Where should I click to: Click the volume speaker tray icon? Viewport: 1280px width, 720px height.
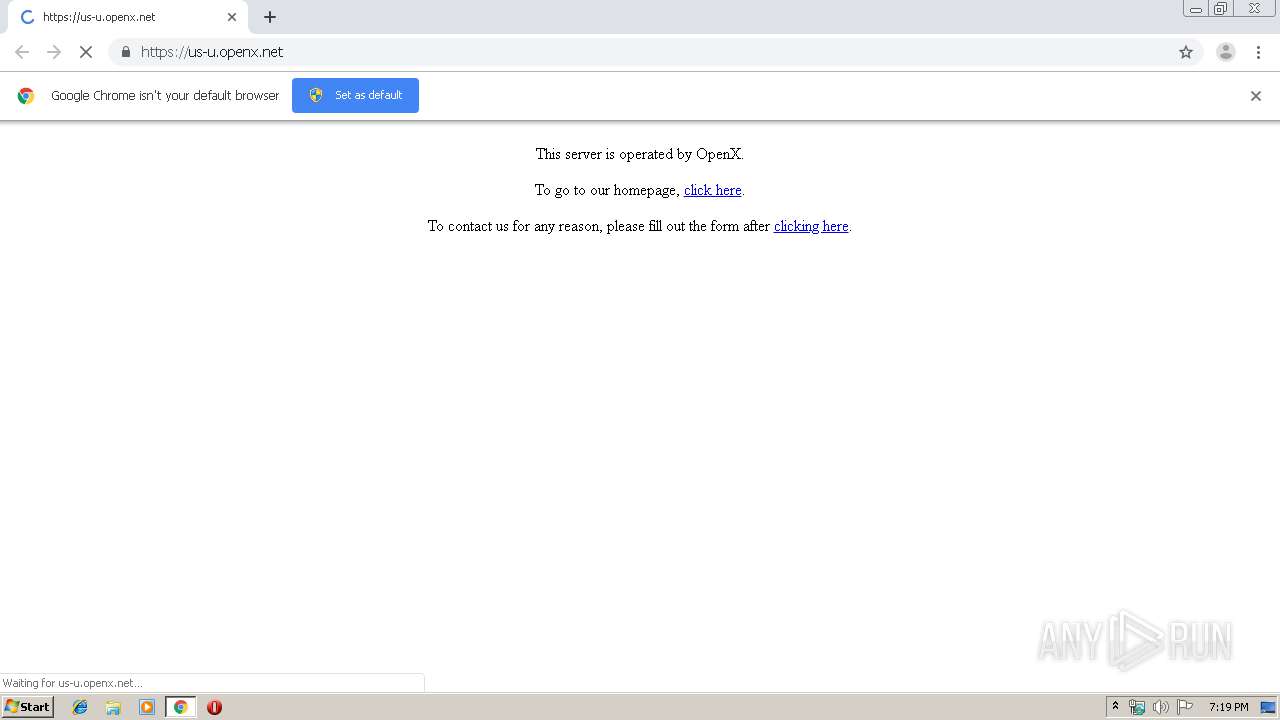[1161, 707]
